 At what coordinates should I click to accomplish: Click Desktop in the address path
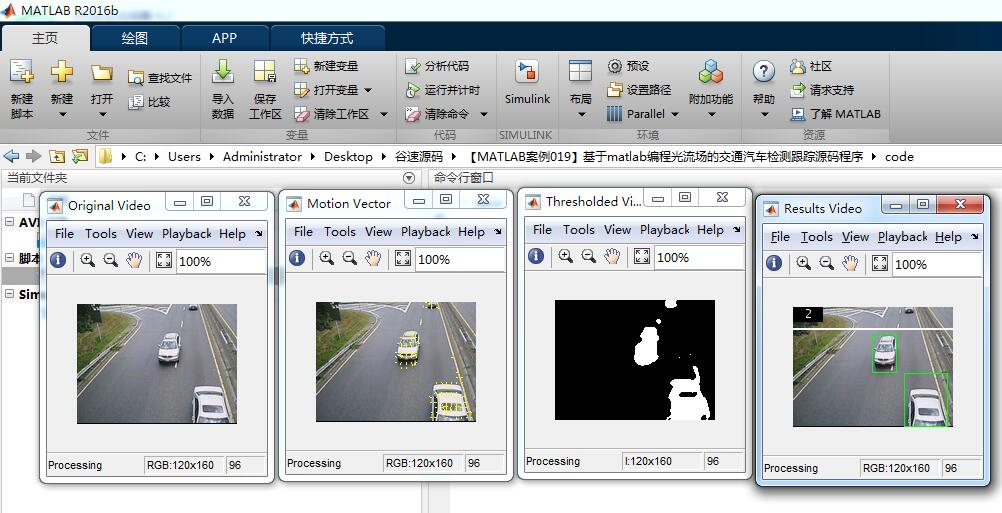[x=348, y=157]
